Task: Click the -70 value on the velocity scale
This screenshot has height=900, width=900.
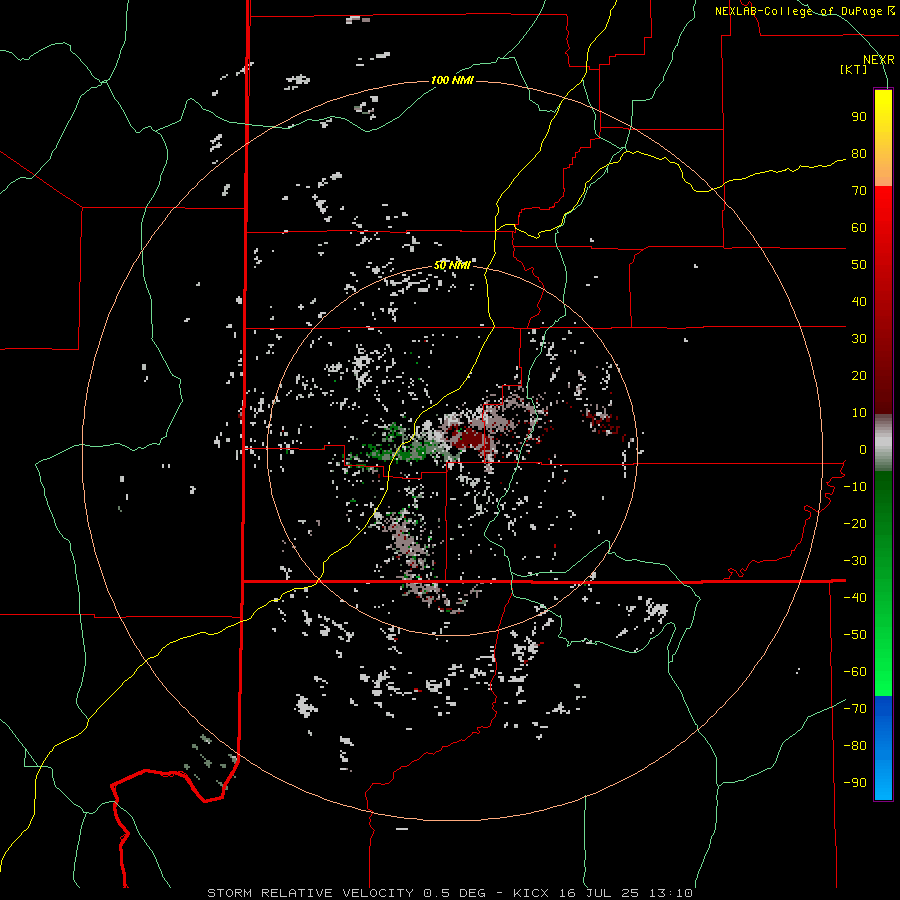Action: point(855,709)
